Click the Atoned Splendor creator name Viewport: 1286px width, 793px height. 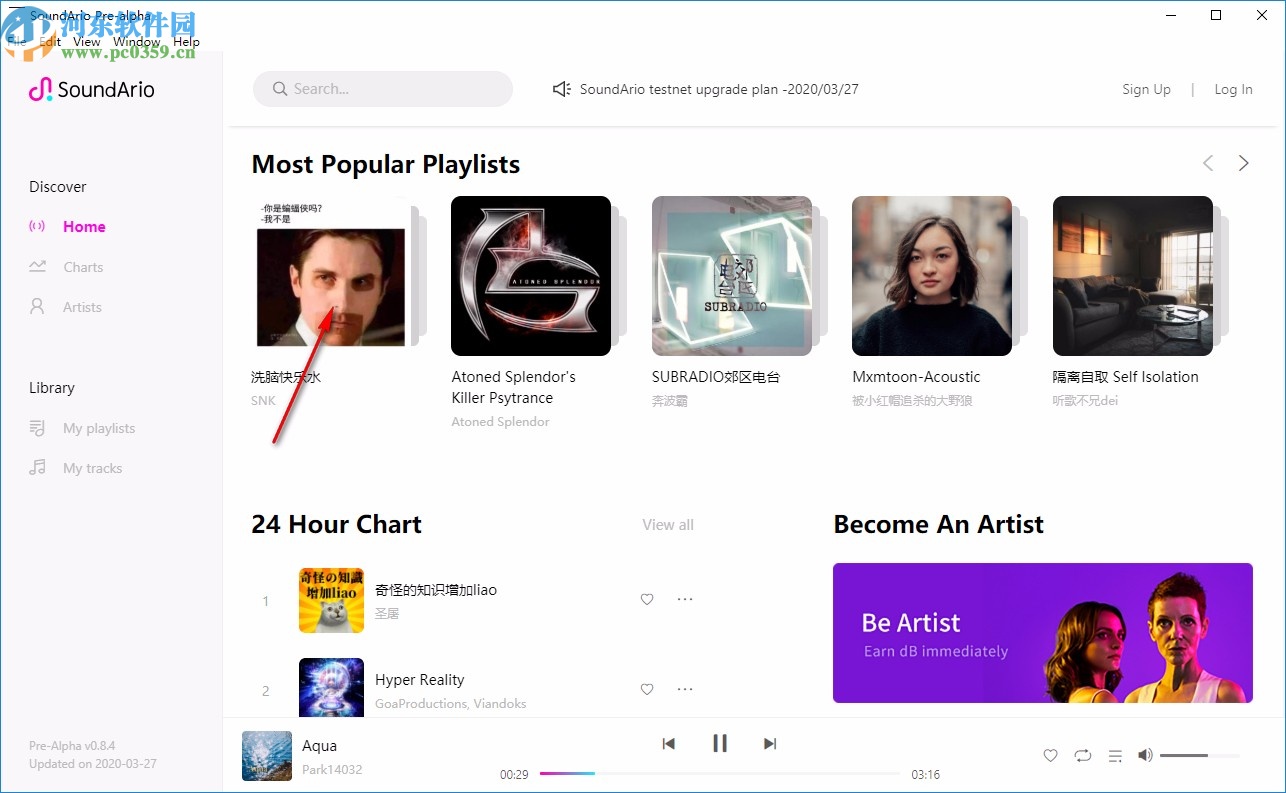tap(500, 422)
